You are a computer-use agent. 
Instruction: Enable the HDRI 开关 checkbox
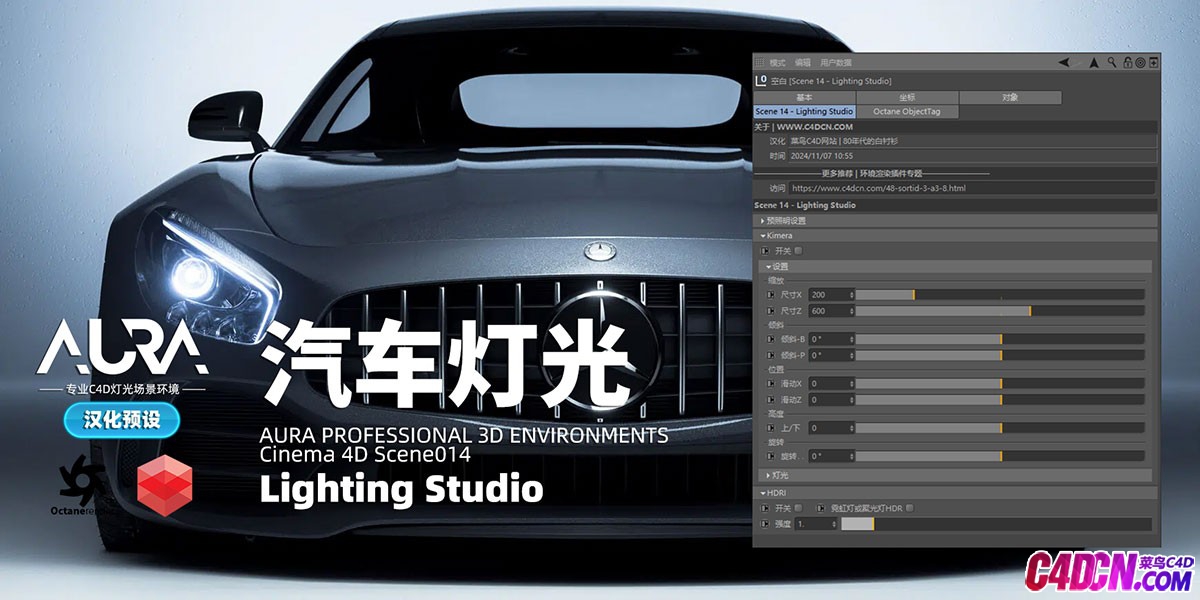[x=798, y=508]
